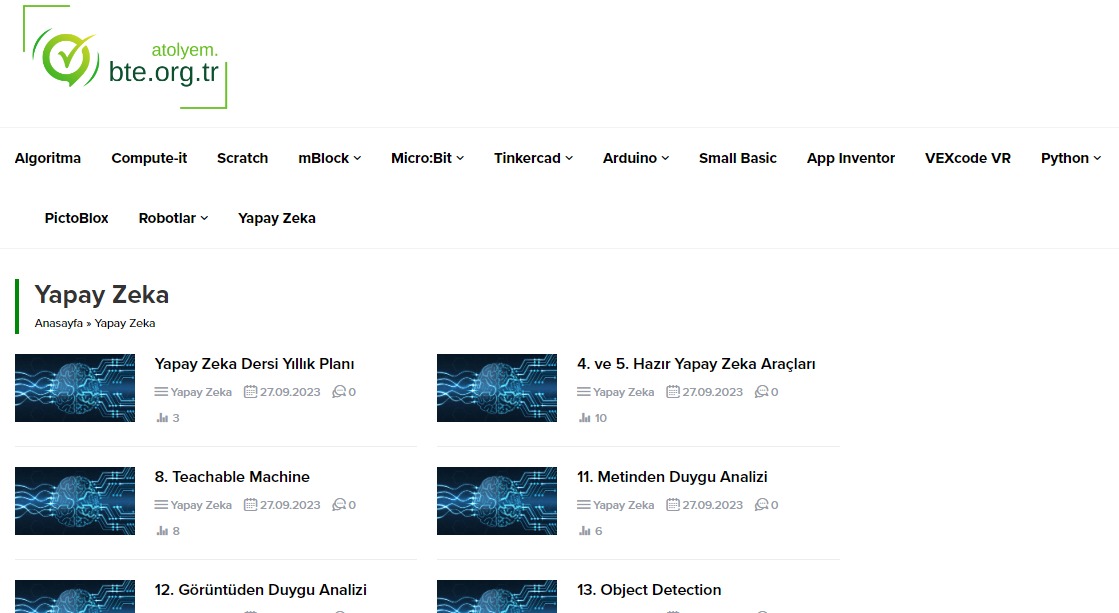
Task: Open Small Basic navigation item
Action: [738, 158]
